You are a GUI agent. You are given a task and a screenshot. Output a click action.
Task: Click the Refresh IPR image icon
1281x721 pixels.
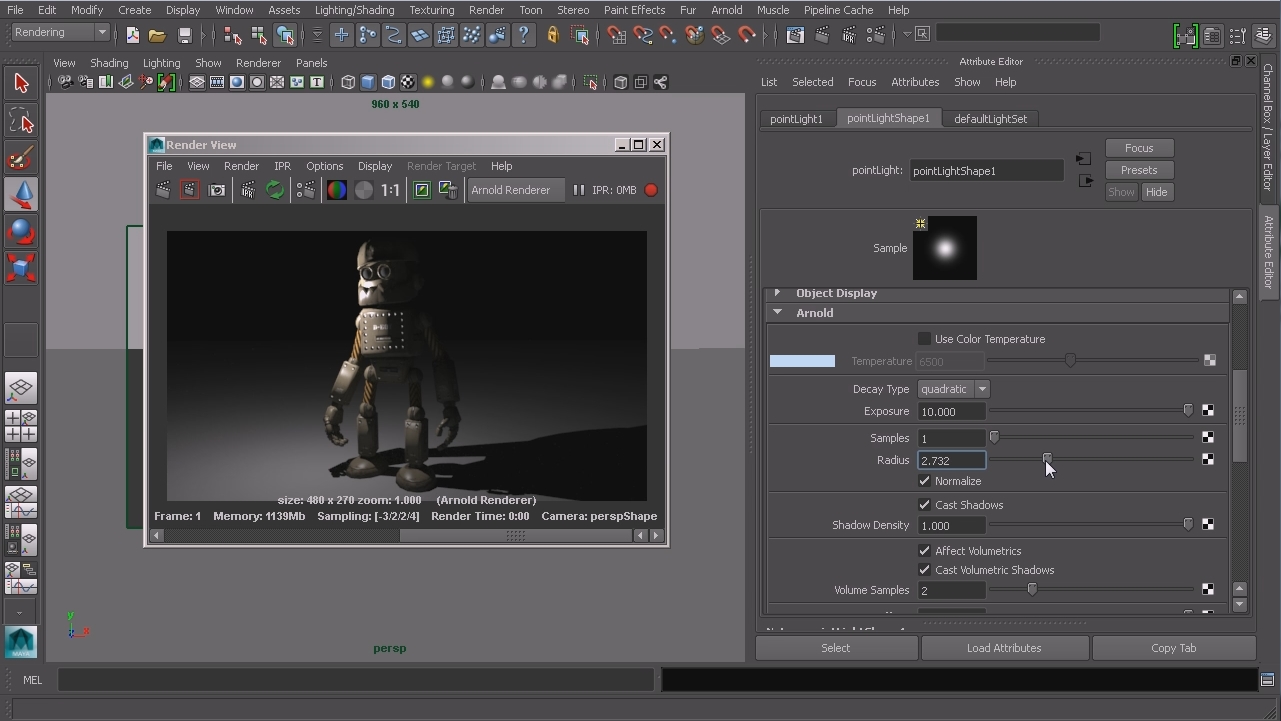coord(275,190)
